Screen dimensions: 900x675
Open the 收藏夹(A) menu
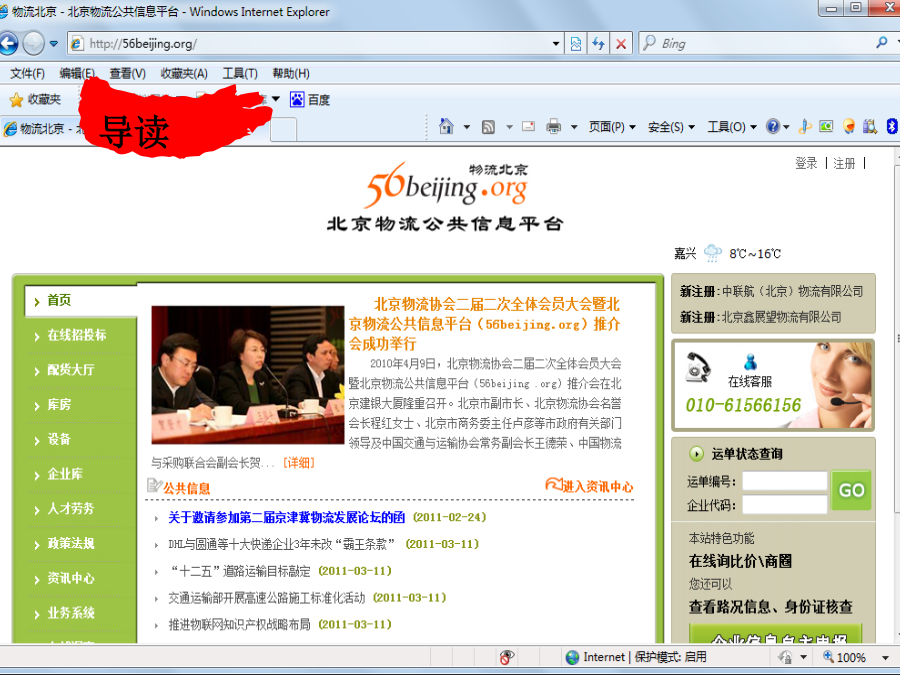coord(184,73)
